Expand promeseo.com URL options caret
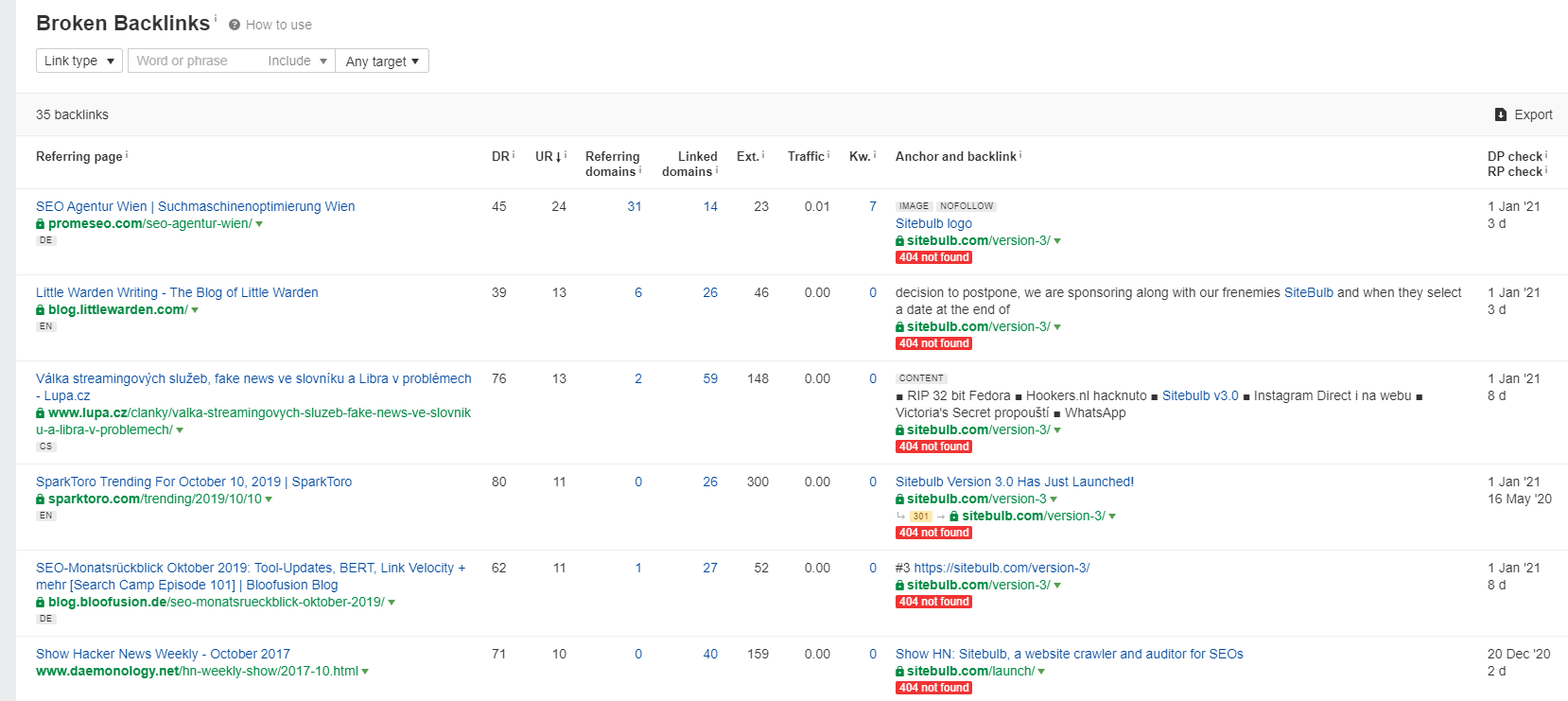Viewport: 1568px width, 701px height. pos(259,225)
